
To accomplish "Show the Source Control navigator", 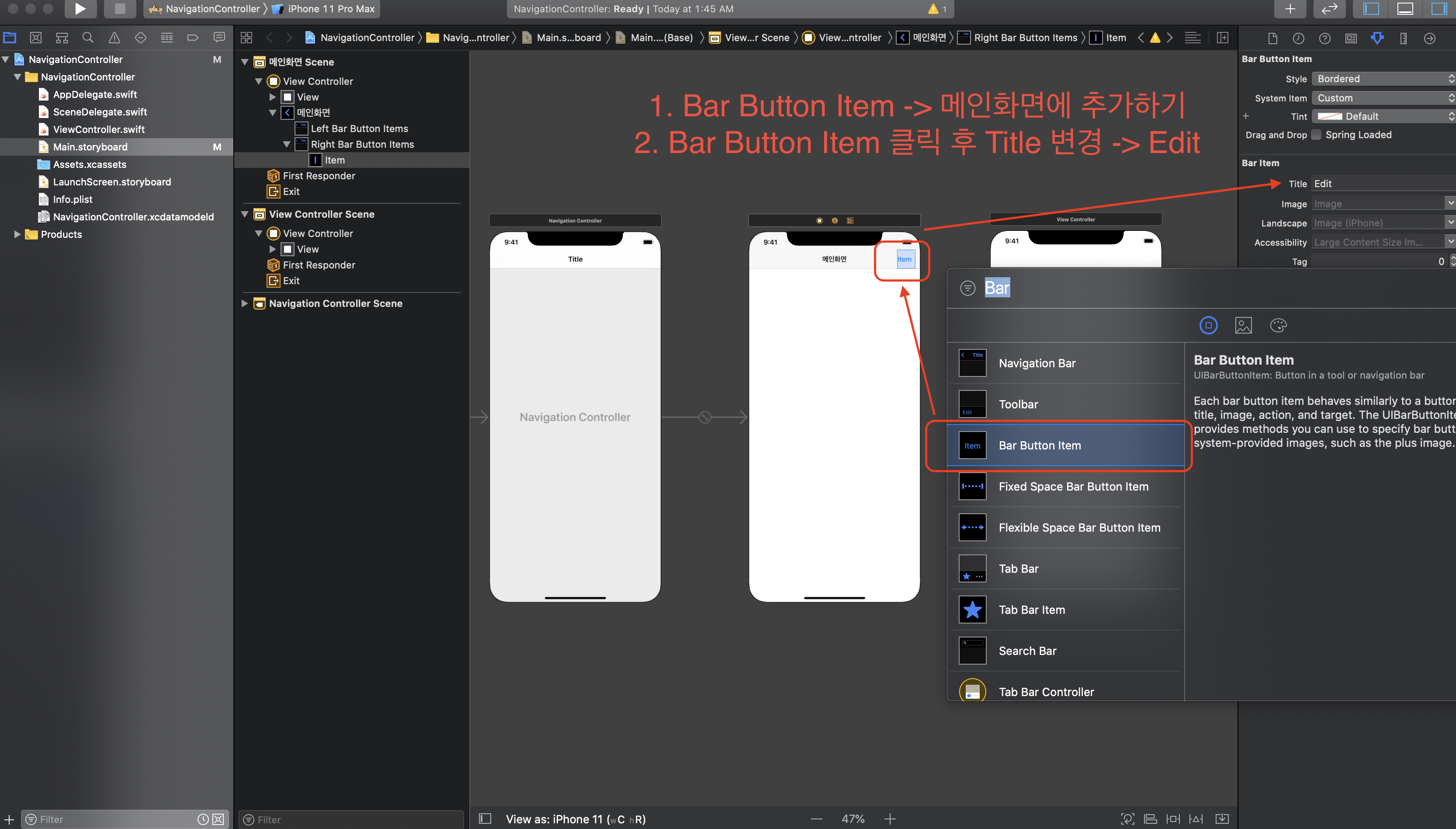I will click(36, 38).
